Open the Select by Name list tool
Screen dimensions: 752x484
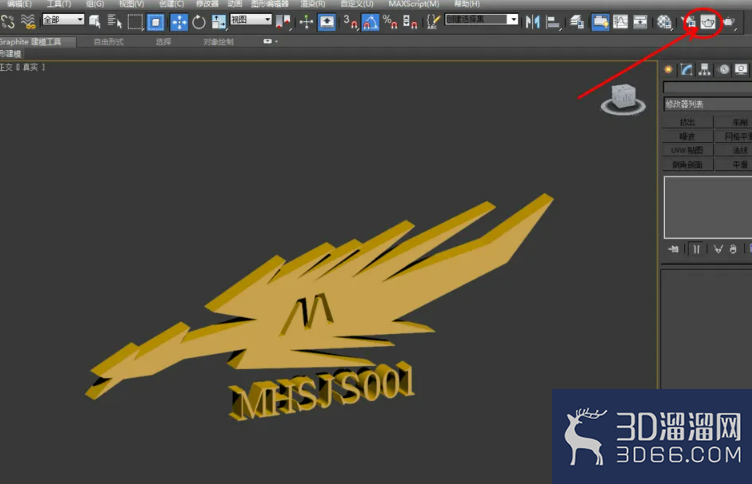click(115, 22)
